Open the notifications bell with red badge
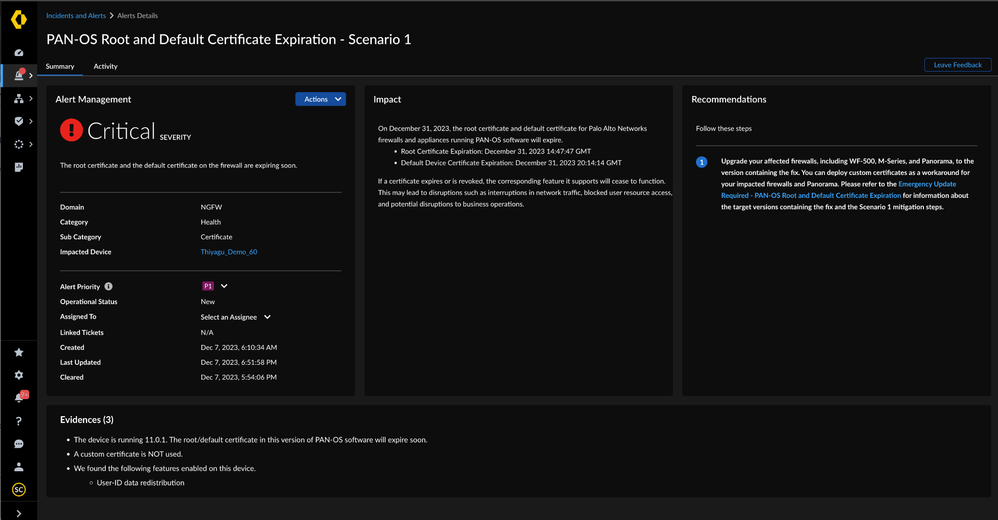The height and width of the screenshot is (520, 998). click(x=19, y=398)
